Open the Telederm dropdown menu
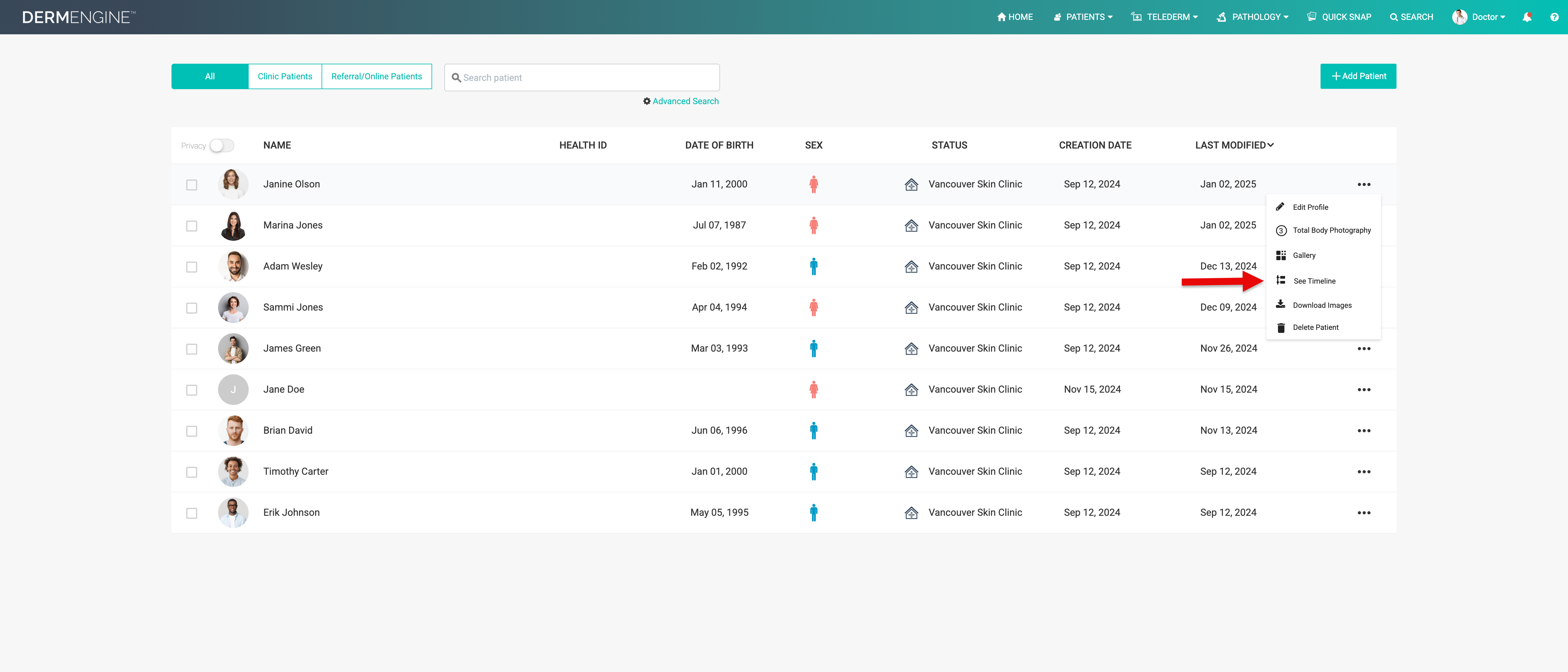This screenshot has width=1568, height=672. (x=1164, y=17)
